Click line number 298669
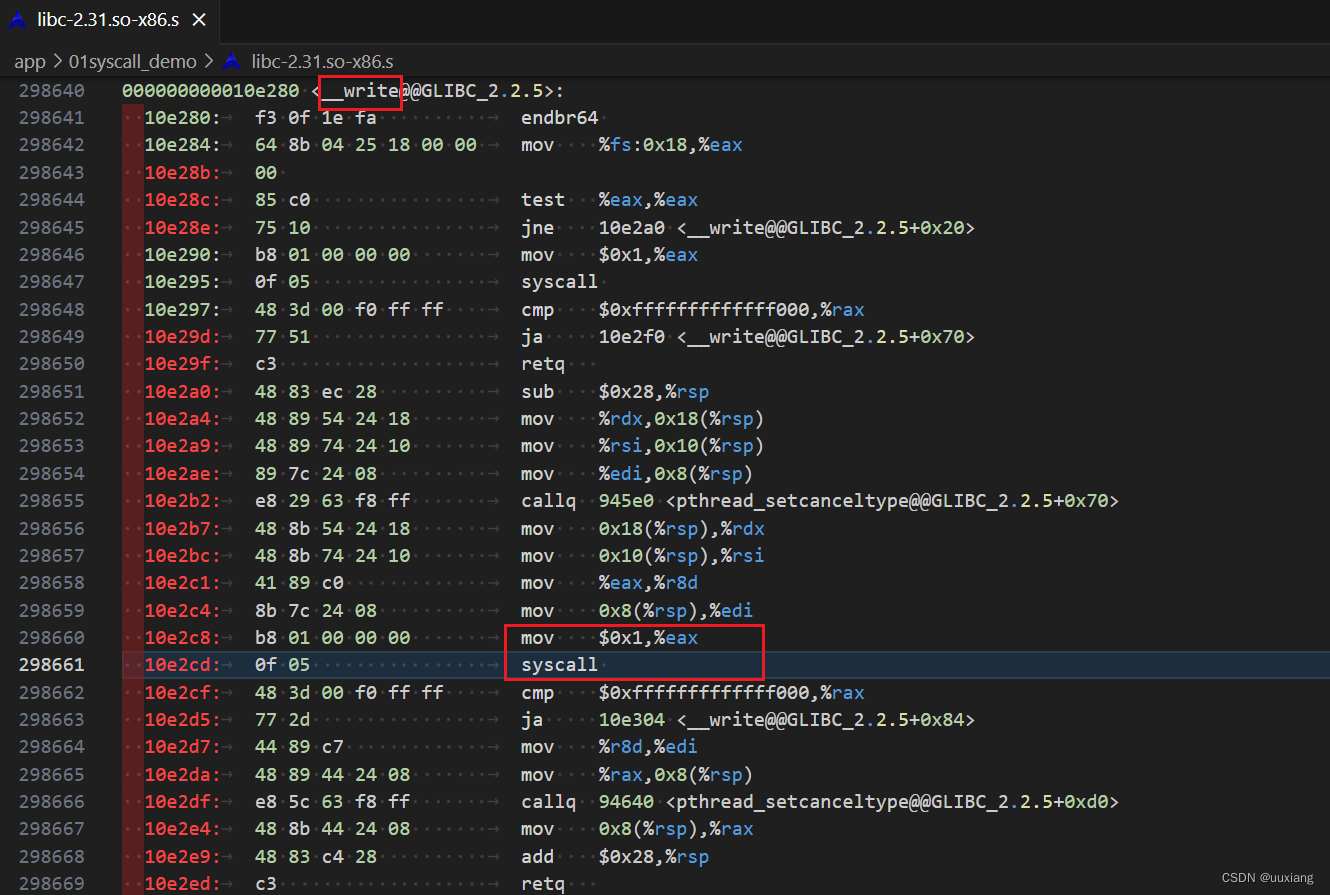Screen dimensions: 1330x895 point(52,884)
